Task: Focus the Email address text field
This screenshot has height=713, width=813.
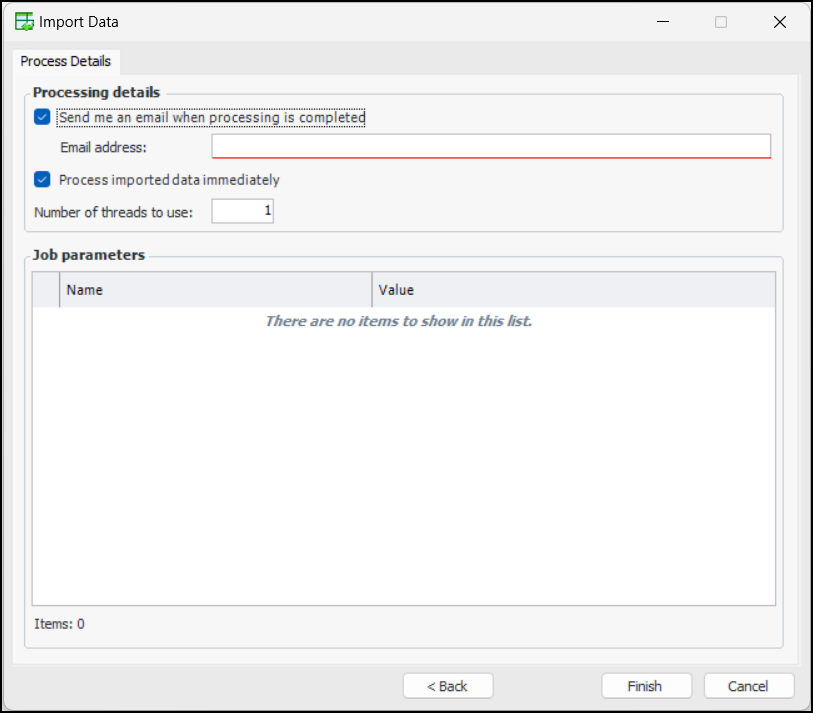Action: click(490, 147)
